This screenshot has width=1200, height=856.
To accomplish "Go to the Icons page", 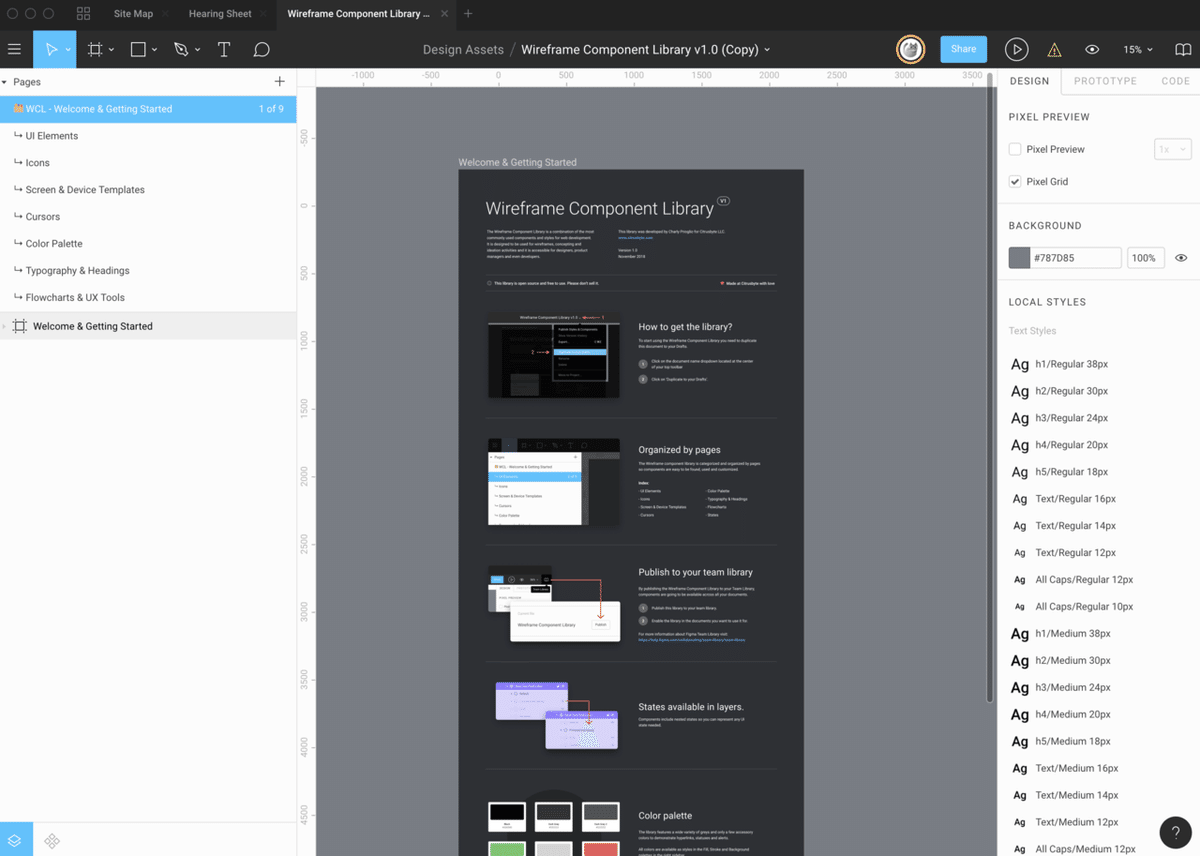I will click(148, 163).
